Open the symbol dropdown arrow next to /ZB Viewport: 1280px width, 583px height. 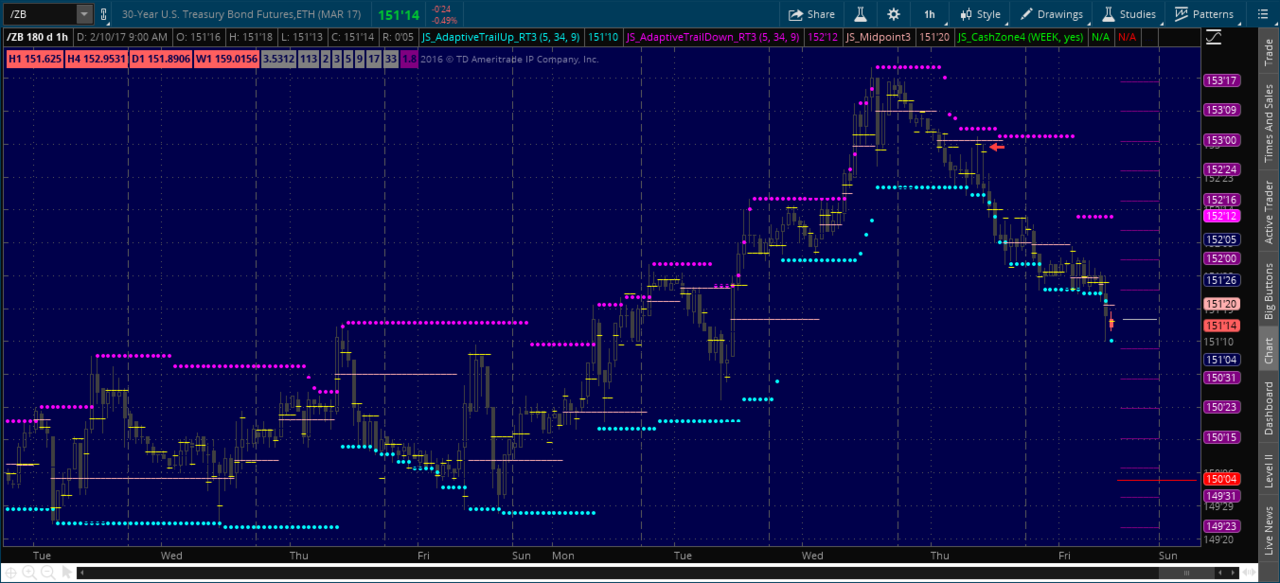click(84, 14)
